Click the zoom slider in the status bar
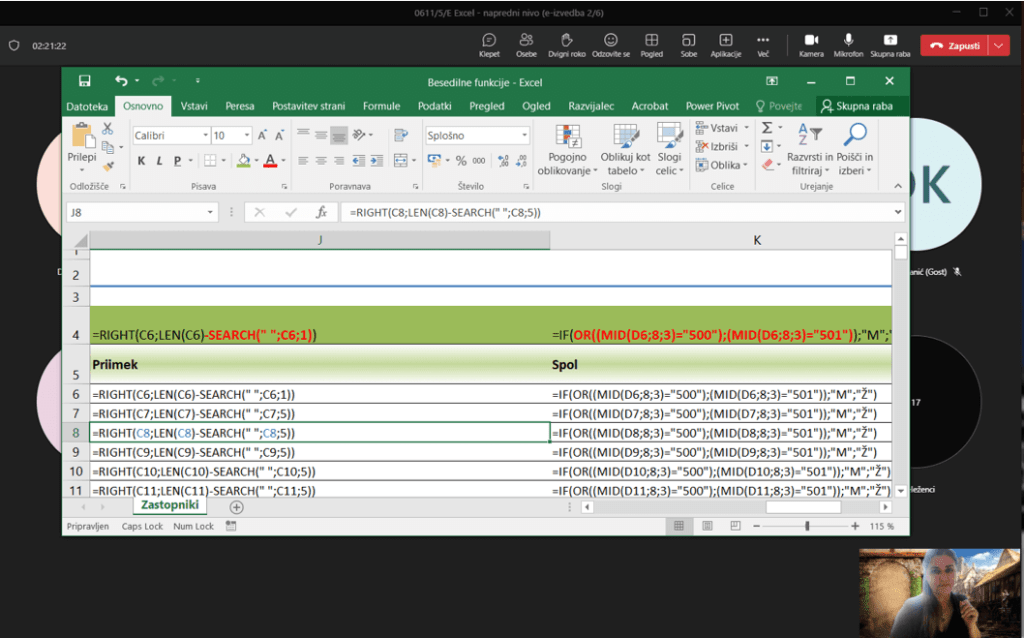This screenshot has width=1024, height=638. tap(808, 525)
